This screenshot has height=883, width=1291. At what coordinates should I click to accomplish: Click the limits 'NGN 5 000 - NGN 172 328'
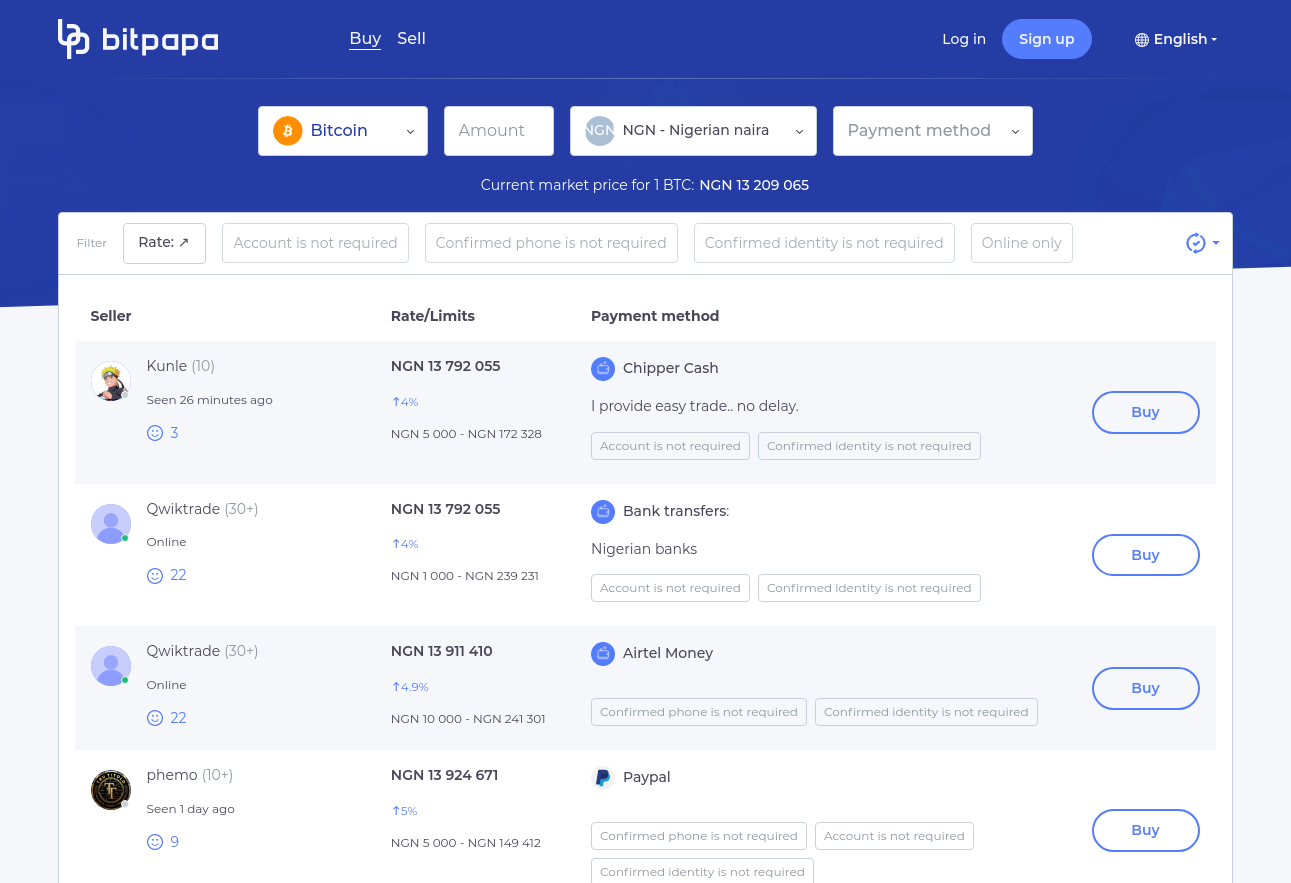(466, 434)
